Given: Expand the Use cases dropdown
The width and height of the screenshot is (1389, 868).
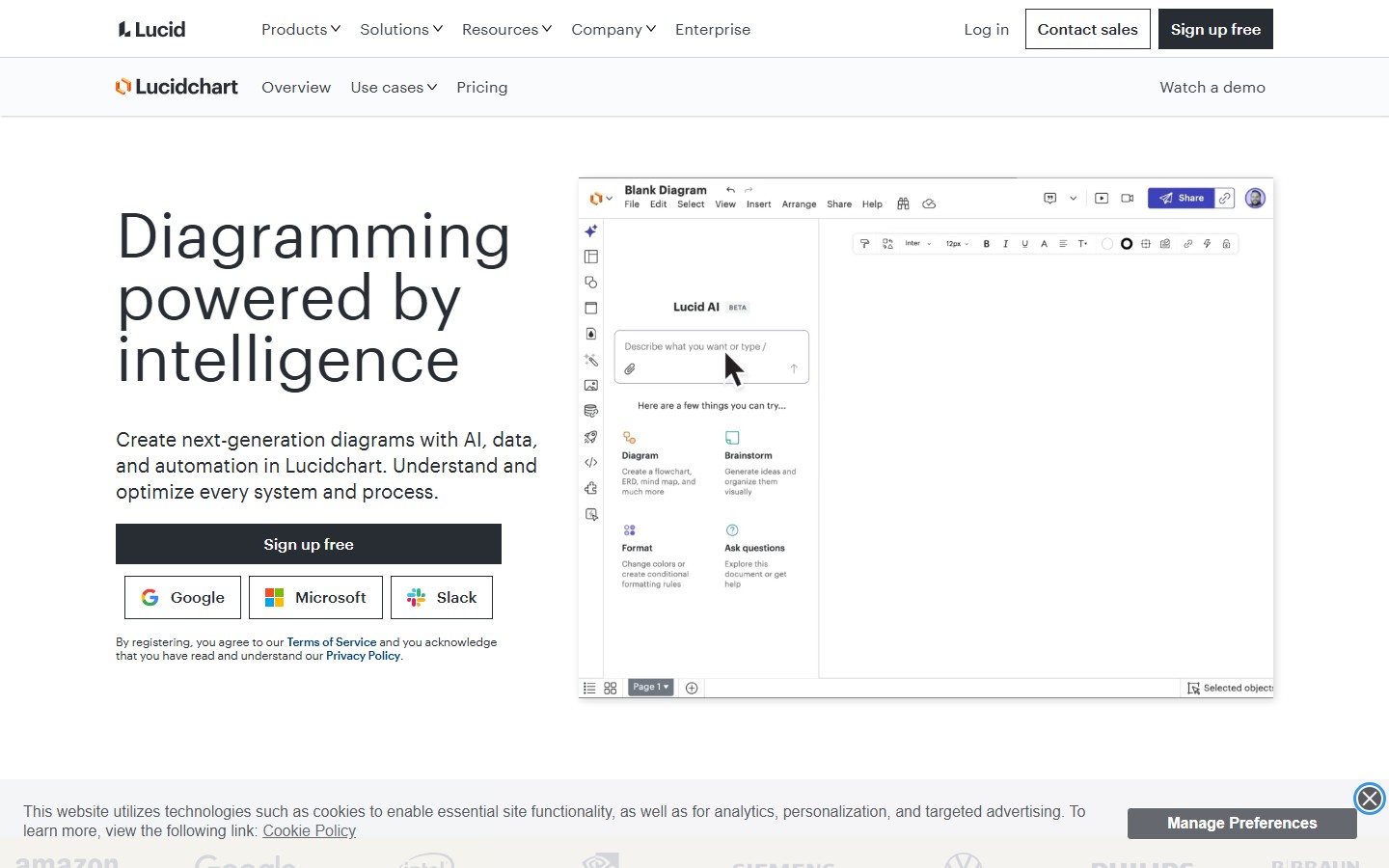Looking at the screenshot, I should click(x=395, y=87).
